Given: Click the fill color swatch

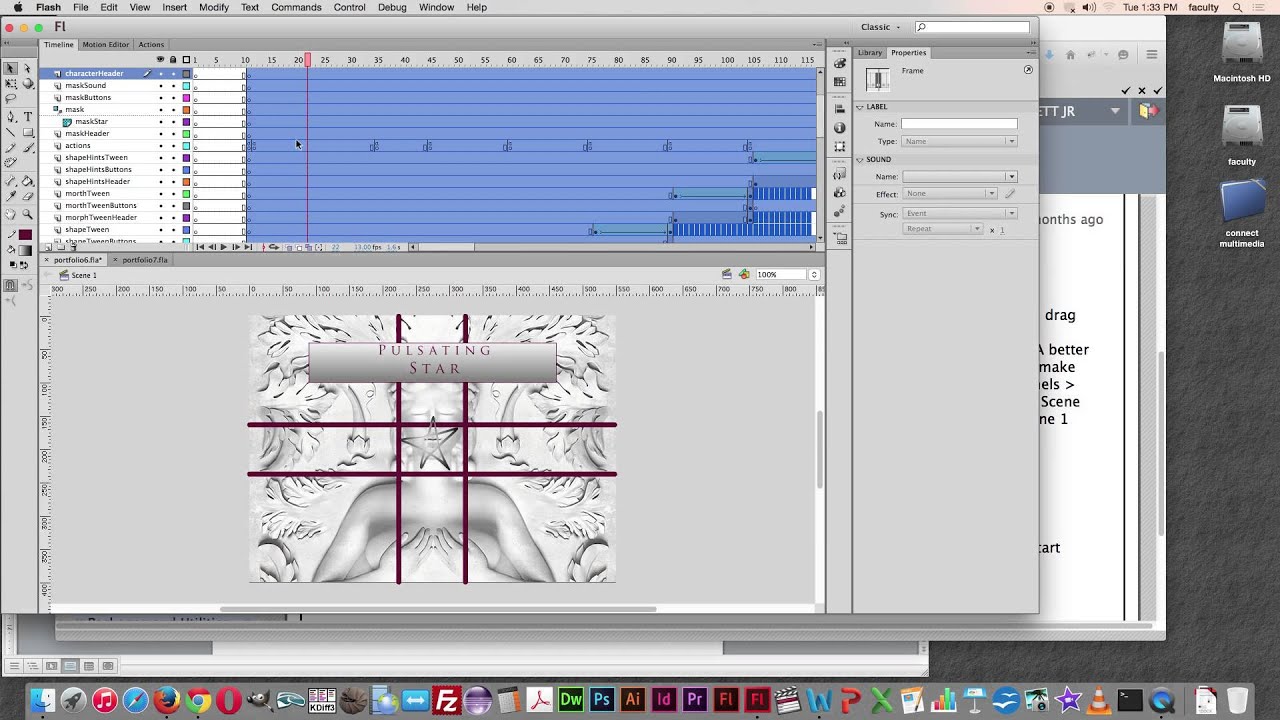Looking at the screenshot, I should click(26, 249).
